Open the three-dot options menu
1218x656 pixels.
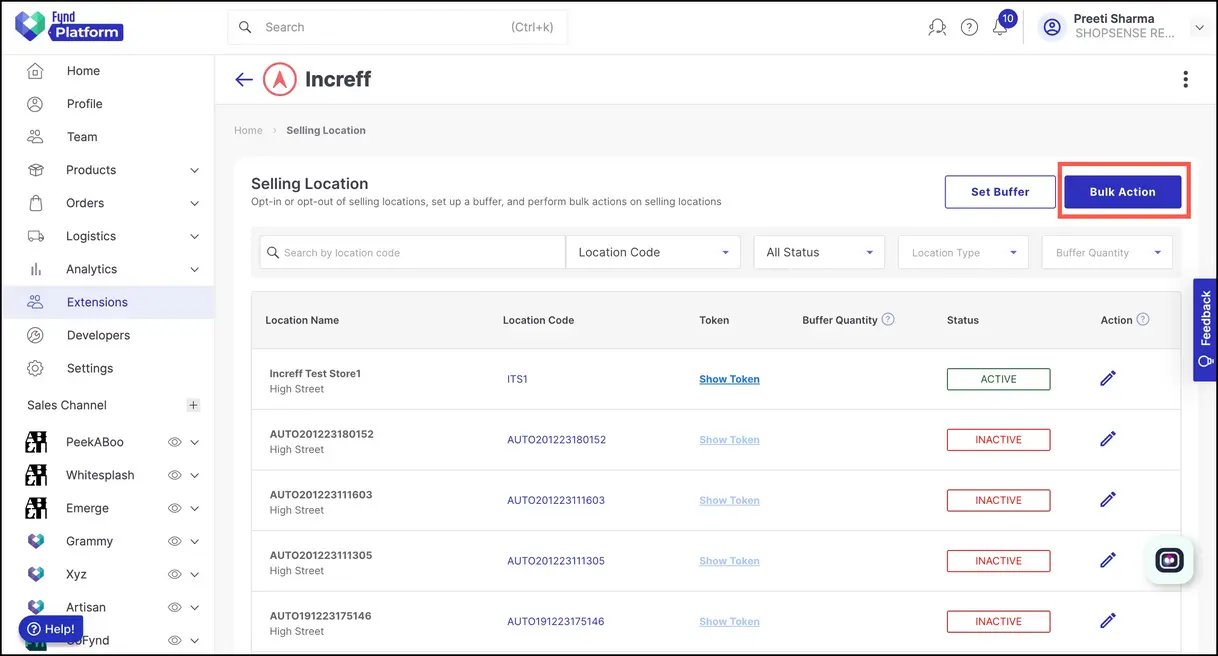[x=1185, y=79]
